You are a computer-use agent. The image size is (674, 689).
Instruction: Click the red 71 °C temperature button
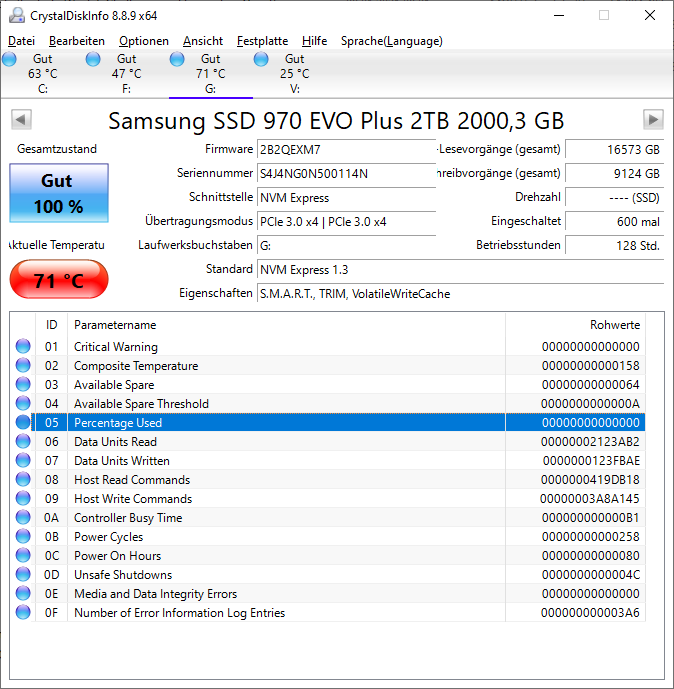(59, 279)
